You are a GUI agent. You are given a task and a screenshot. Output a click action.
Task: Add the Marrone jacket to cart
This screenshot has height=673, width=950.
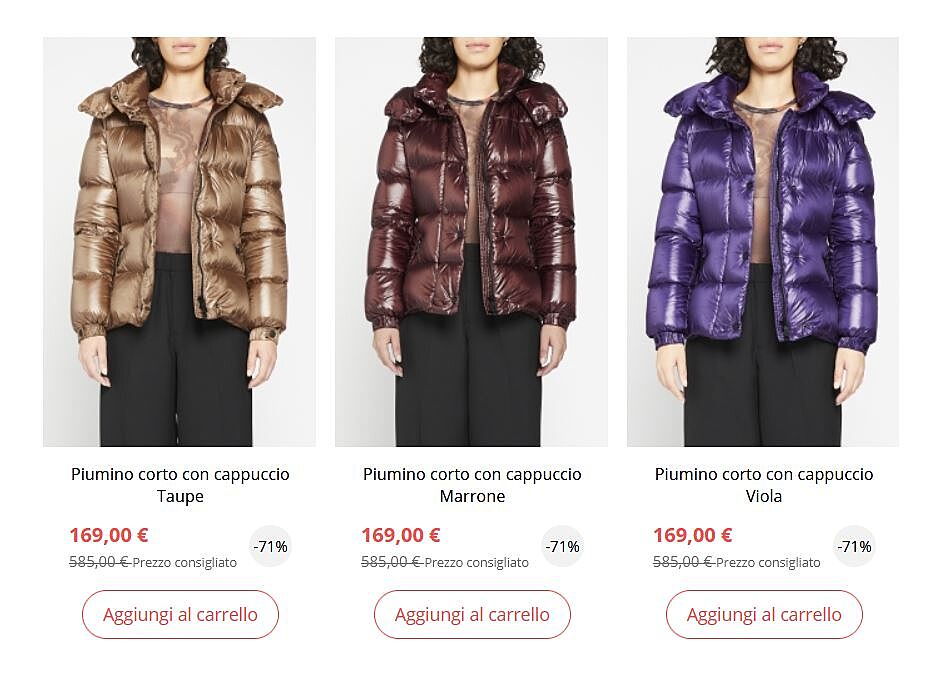click(x=472, y=614)
